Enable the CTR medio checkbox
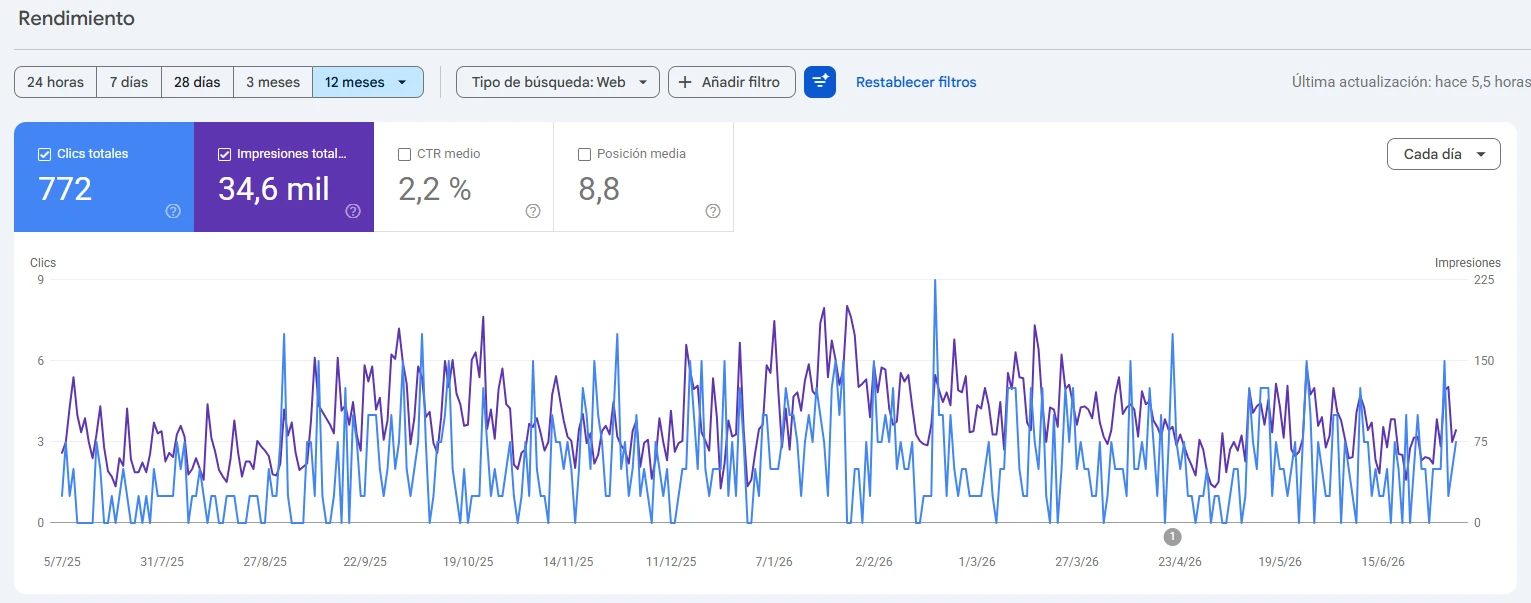Screen dimensions: 1531x603 tap(404, 154)
